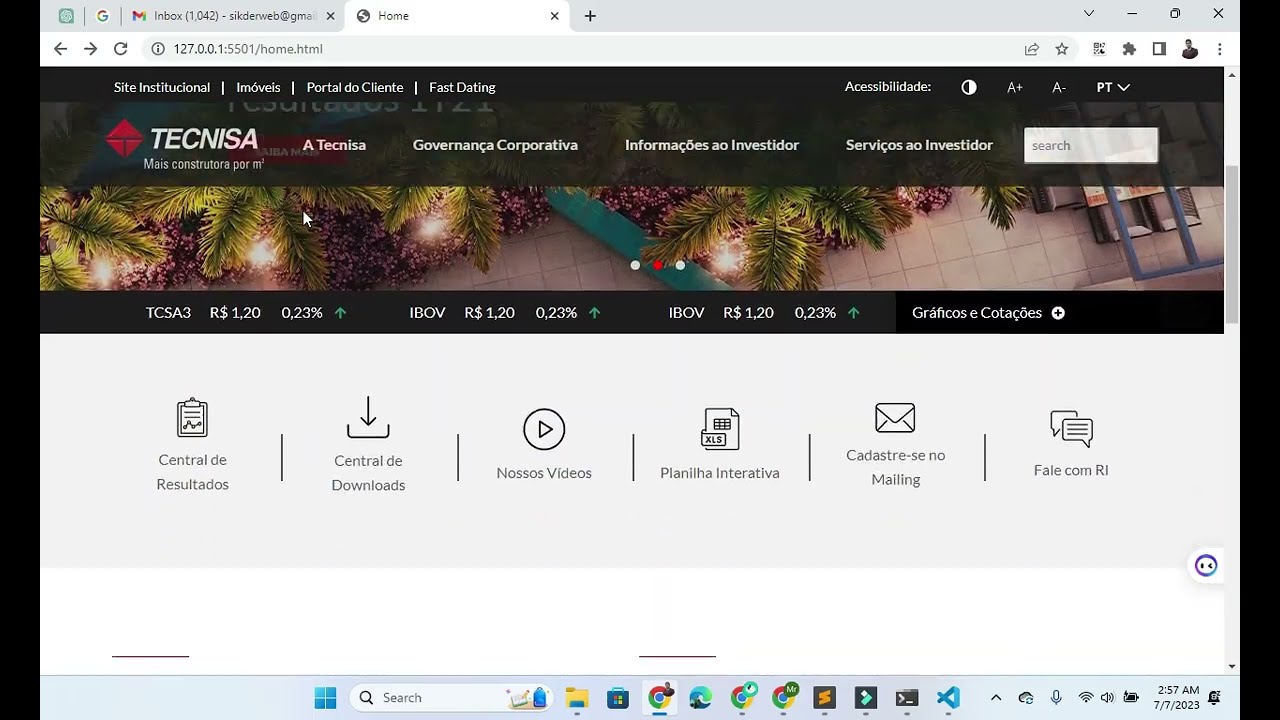Viewport: 1280px width, 720px height.
Task: Click the Central de Downloads arrow icon
Action: point(368,417)
